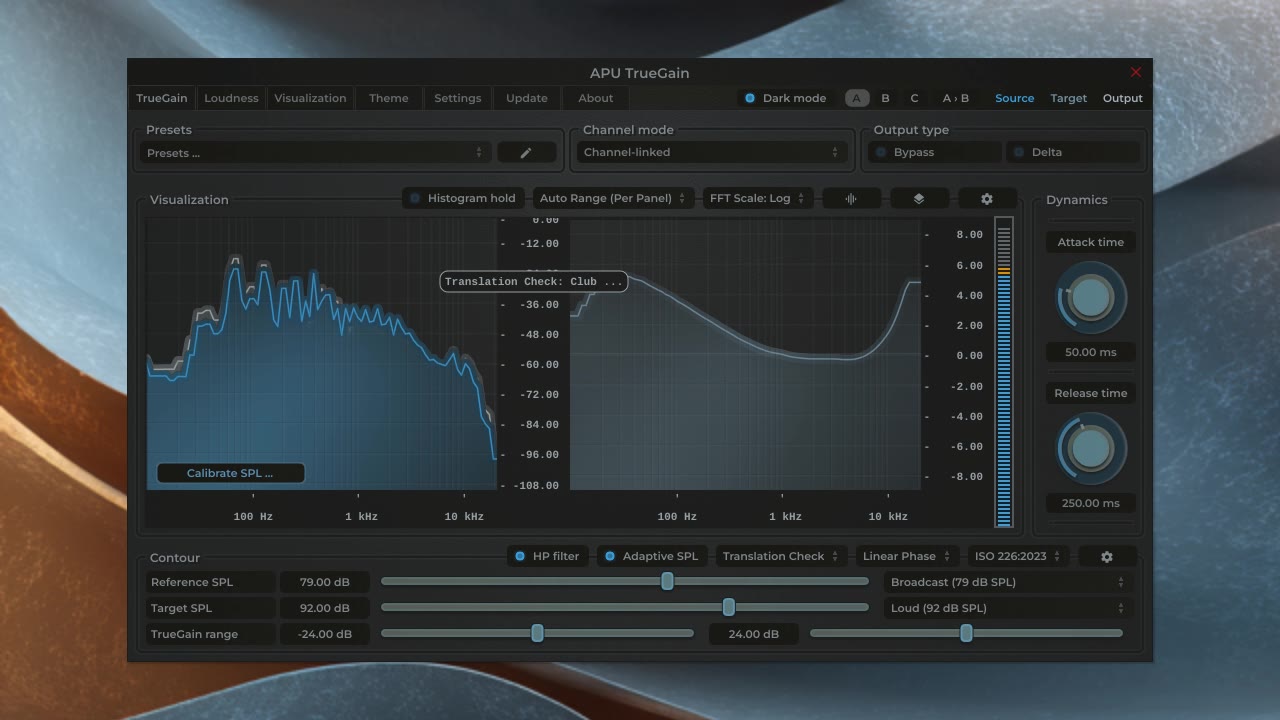The height and width of the screenshot is (720, 1280).
Task: Go to the Settings tab
Action: [x=458, y=98]
